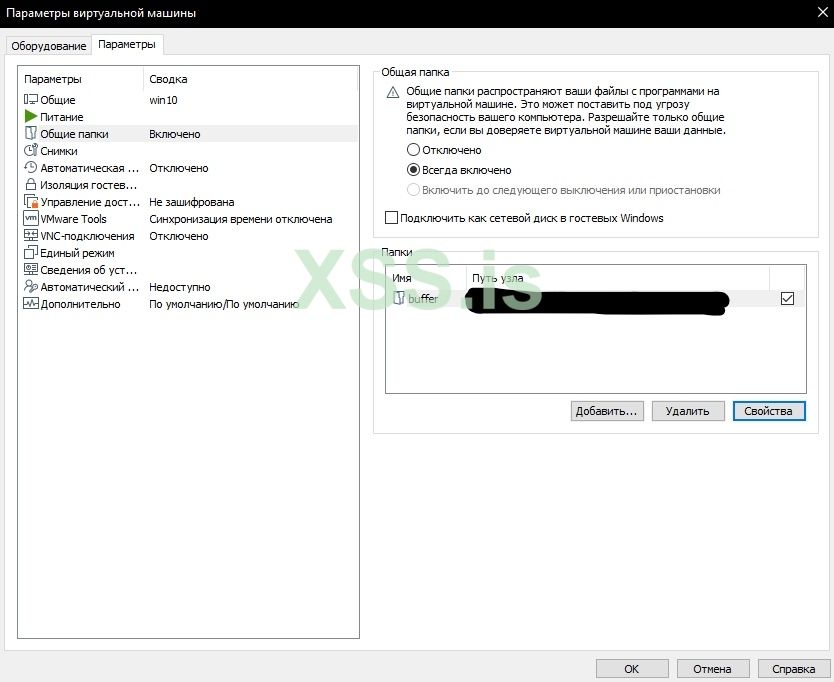Click the Добавить... button

pyautogui.click(x=607, y=411)
